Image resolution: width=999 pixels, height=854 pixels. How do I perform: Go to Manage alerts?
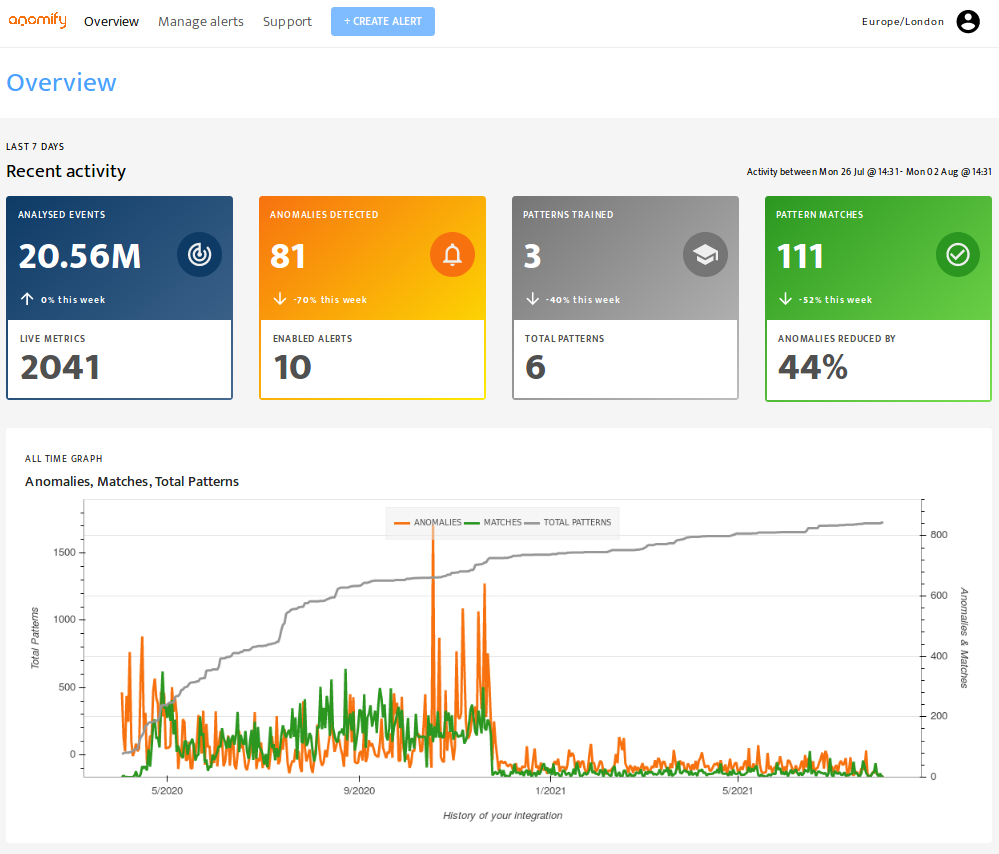(x=201, y=22)
